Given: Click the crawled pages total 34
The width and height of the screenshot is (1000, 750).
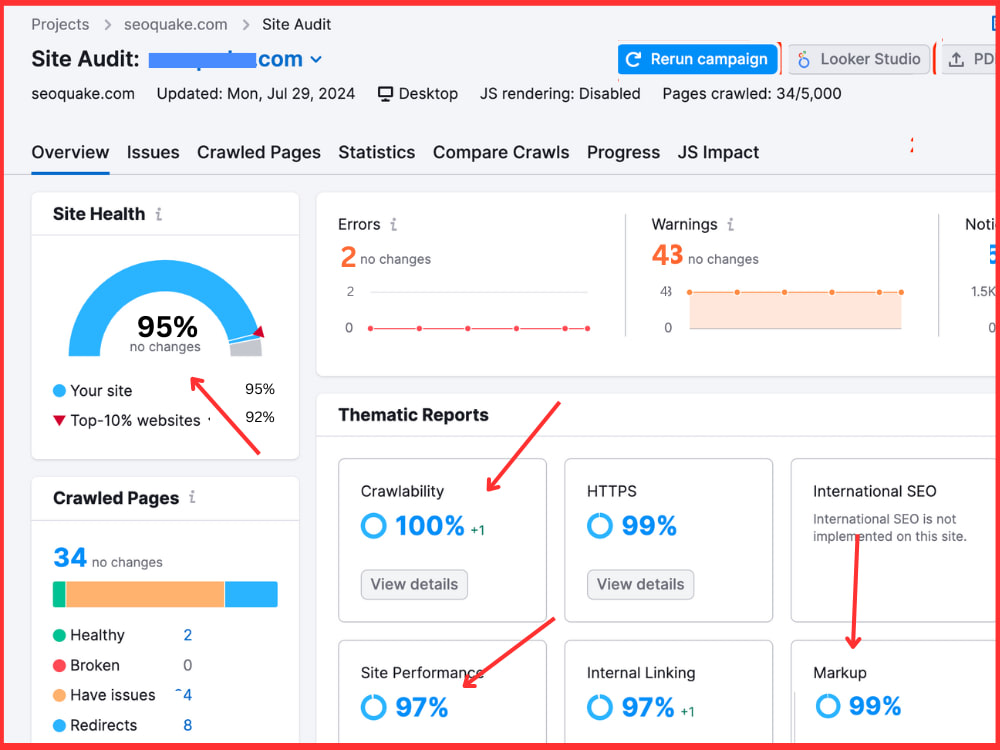Looking at the screenshot, I should 70,557.
